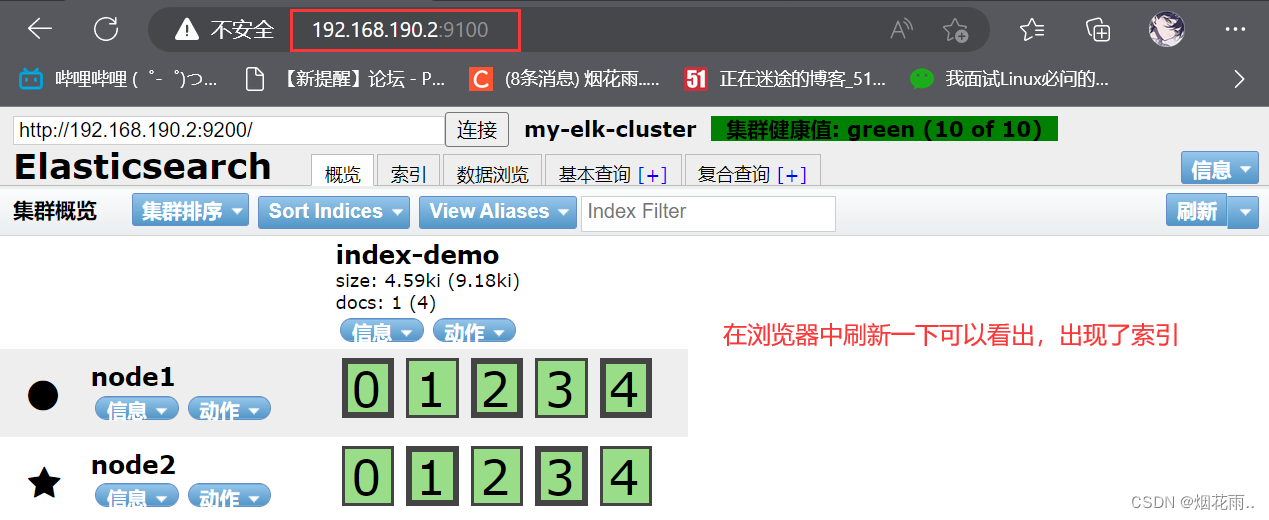Open the refresh interval dropdown arrow
This screenshot has width=1269, height=520.
point(1244,212)
